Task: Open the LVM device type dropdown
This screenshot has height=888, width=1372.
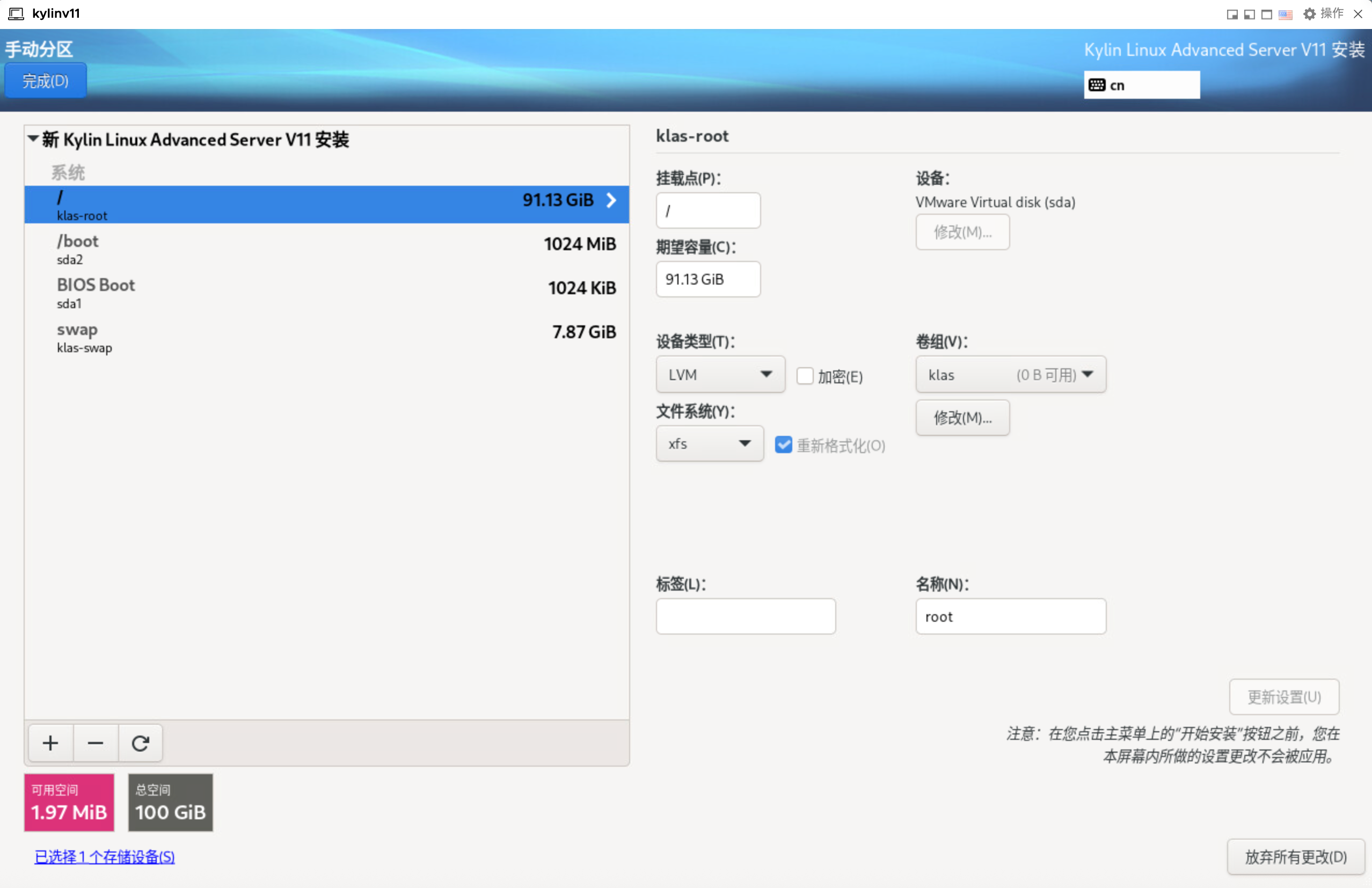Action: coord(720,374)
